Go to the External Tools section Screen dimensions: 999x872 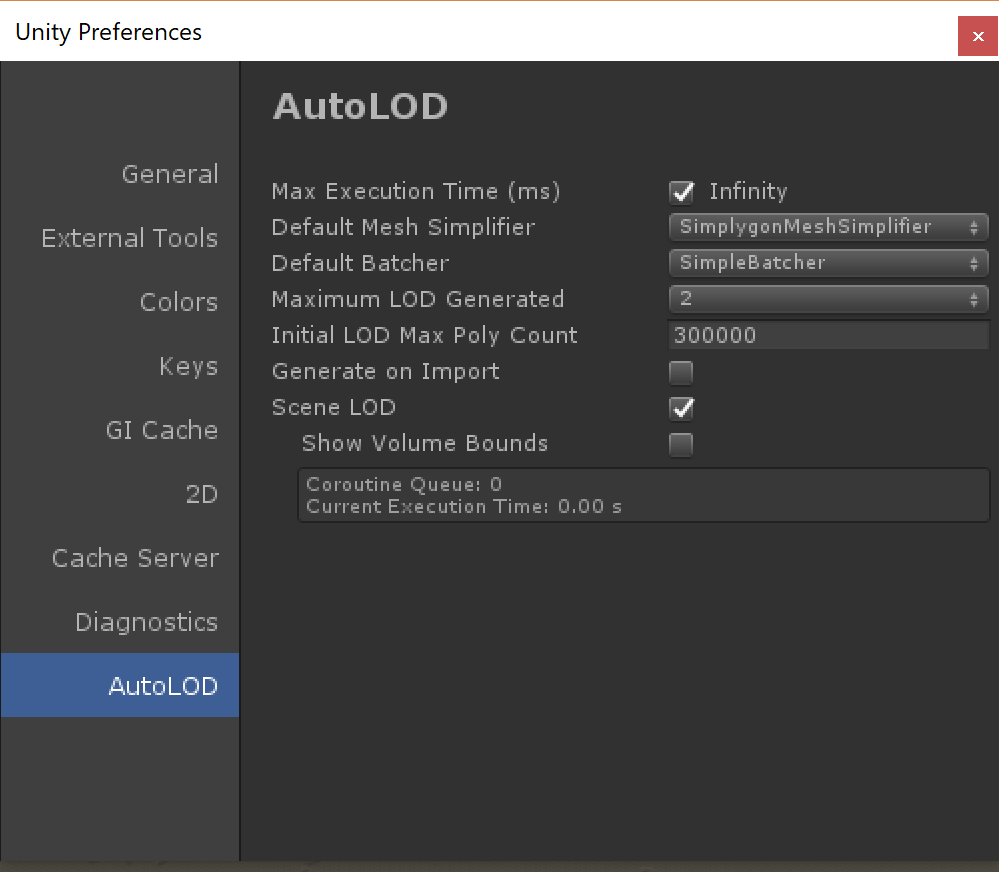coord(130,239)
